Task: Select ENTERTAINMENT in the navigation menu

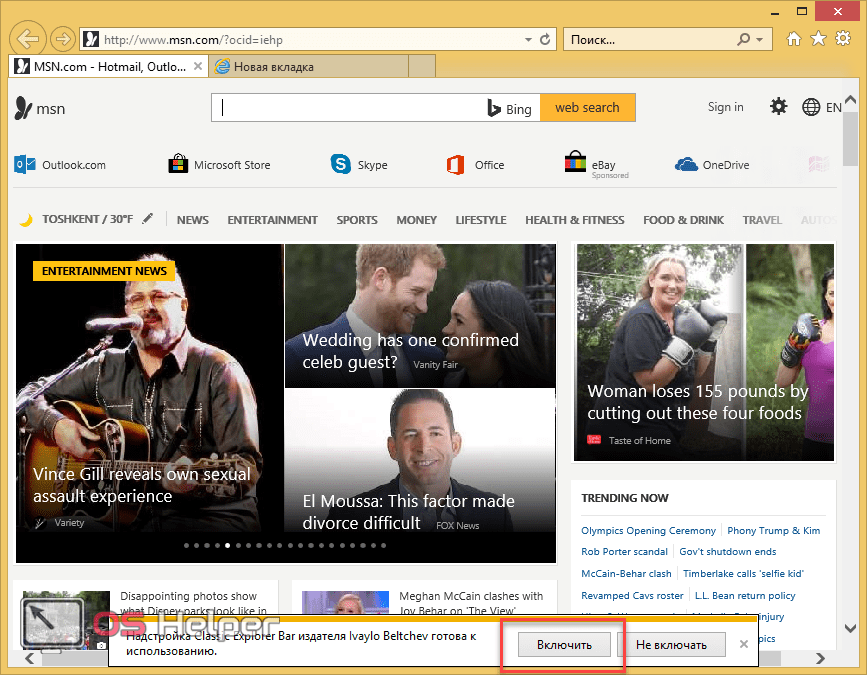Action: [272, 220]
